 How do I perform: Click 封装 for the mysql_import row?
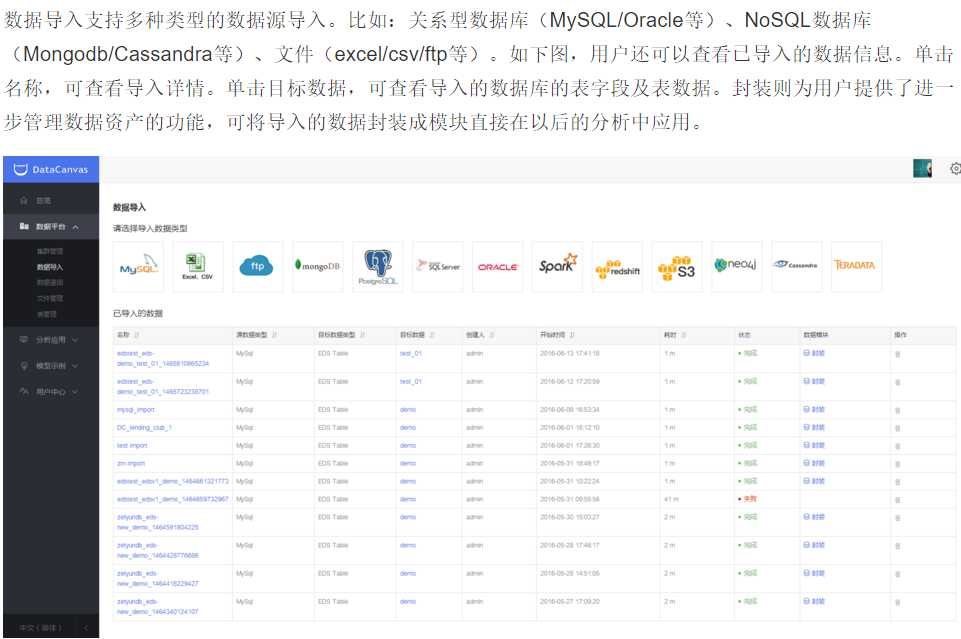pos(814,409)
